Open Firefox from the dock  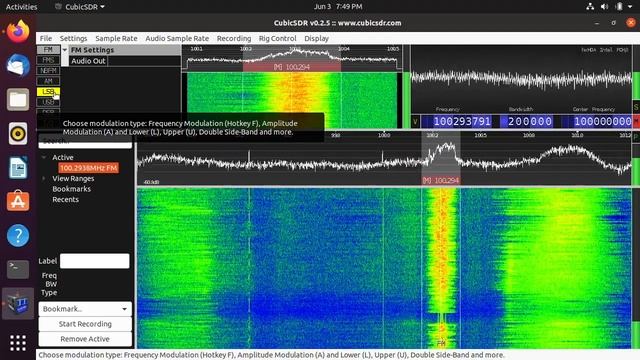(18, 31)
